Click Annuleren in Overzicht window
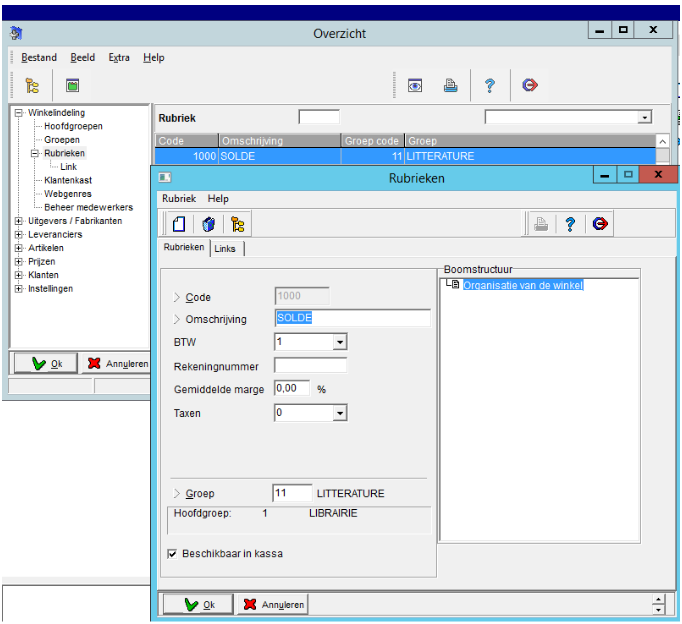The width and height of the screenshot is (682, 624). (x=117, y=364)
